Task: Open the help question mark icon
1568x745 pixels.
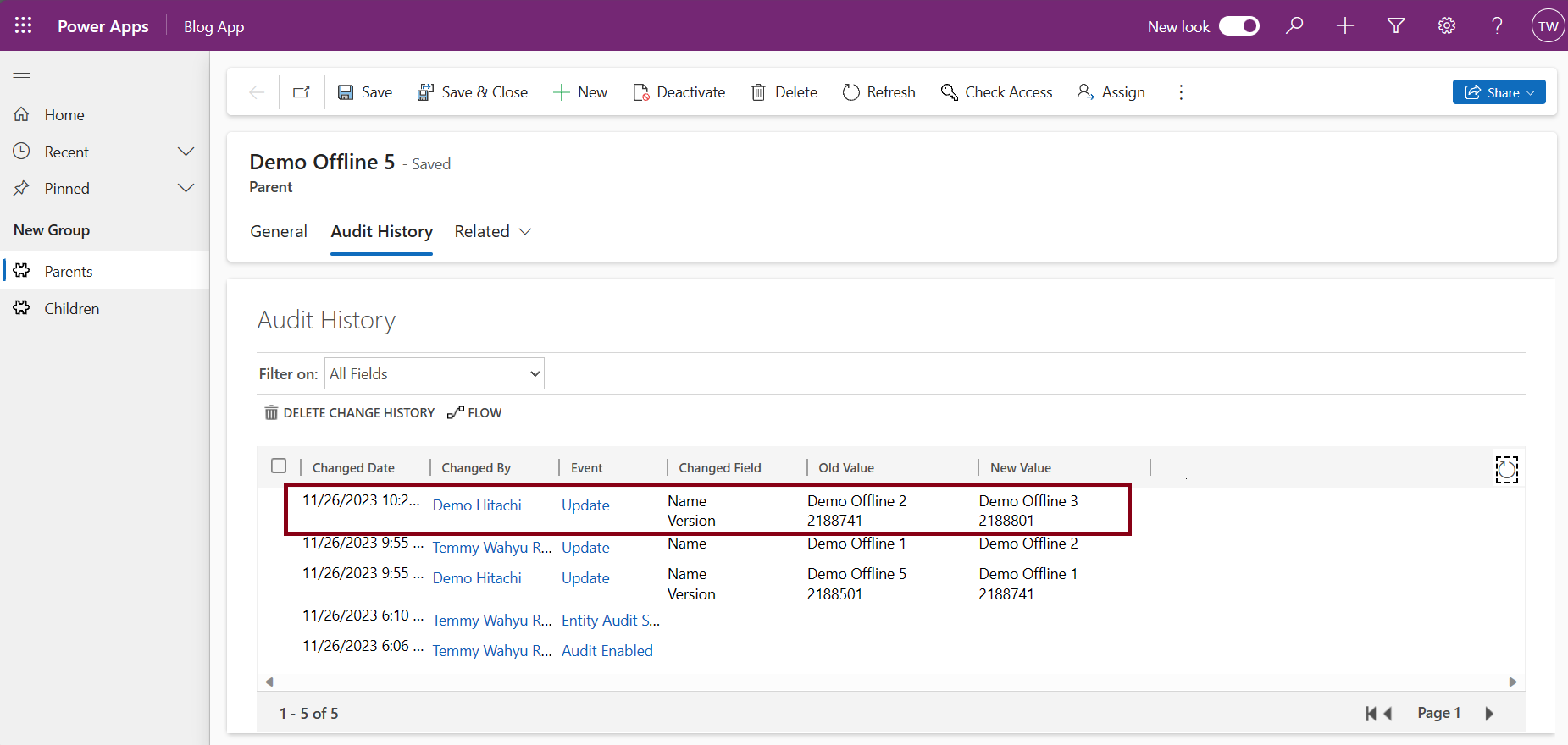Action: 1498,25
